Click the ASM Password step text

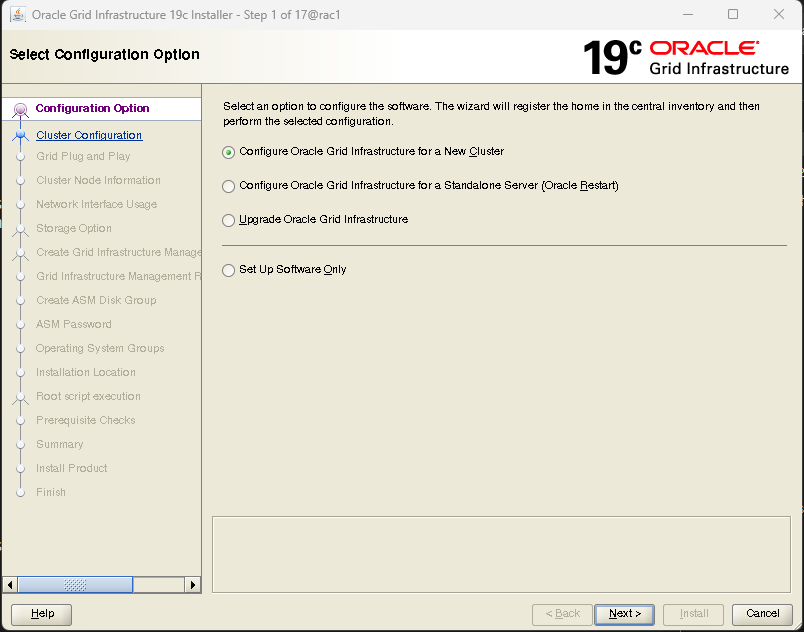pos(74,324)
